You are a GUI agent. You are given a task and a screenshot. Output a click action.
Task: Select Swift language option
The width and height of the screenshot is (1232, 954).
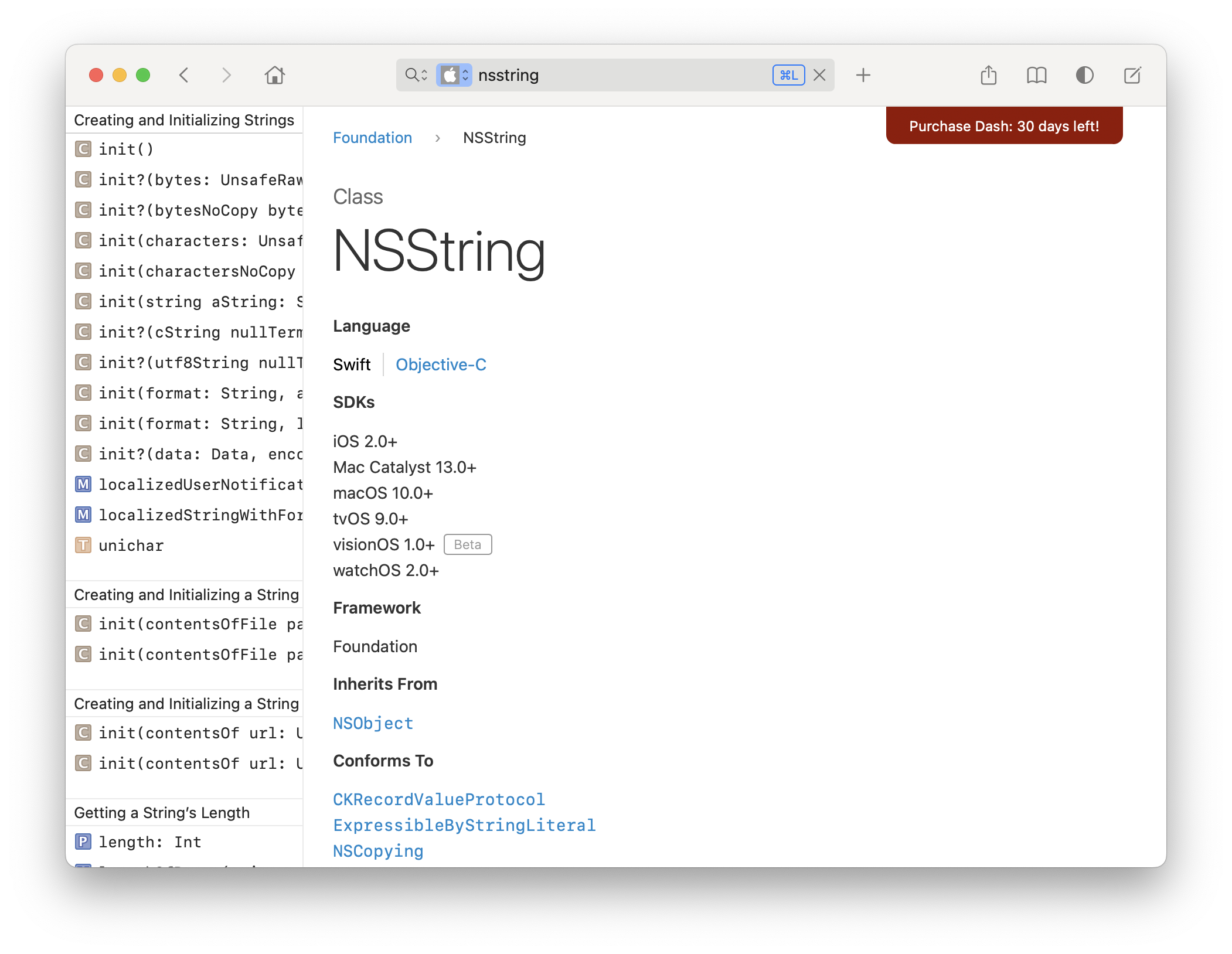pyautogui.click(x=352, y=364)
